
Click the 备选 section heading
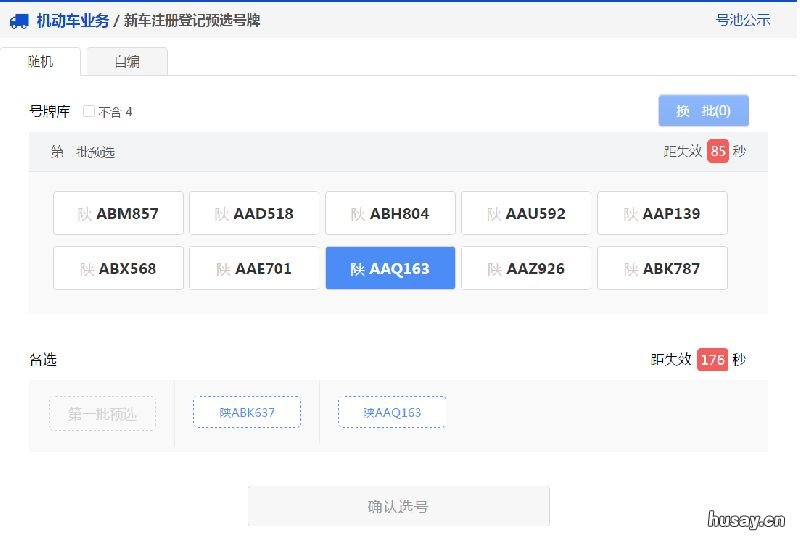tap(43, 360)
